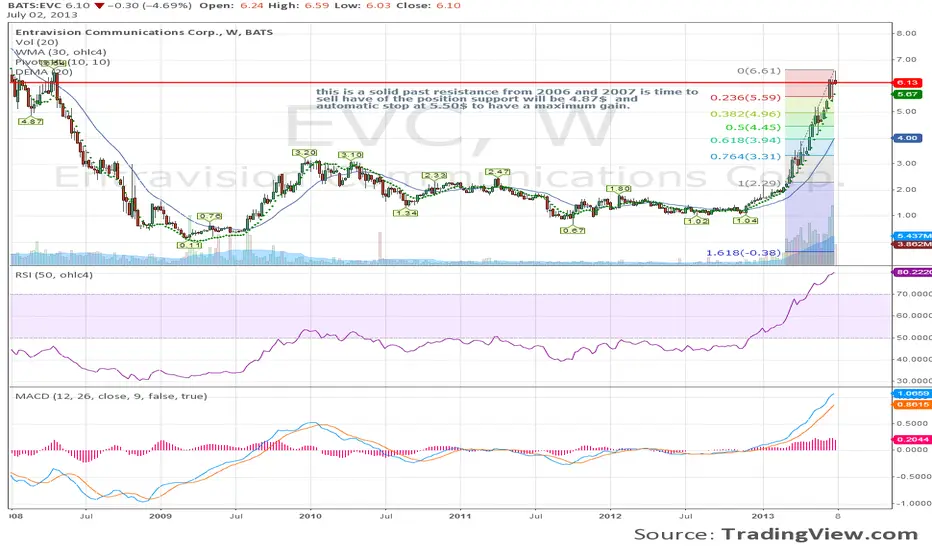
Task: Click 70.0000 on the RSI axis
Action: pyautogui.click(x=914, y=294)
